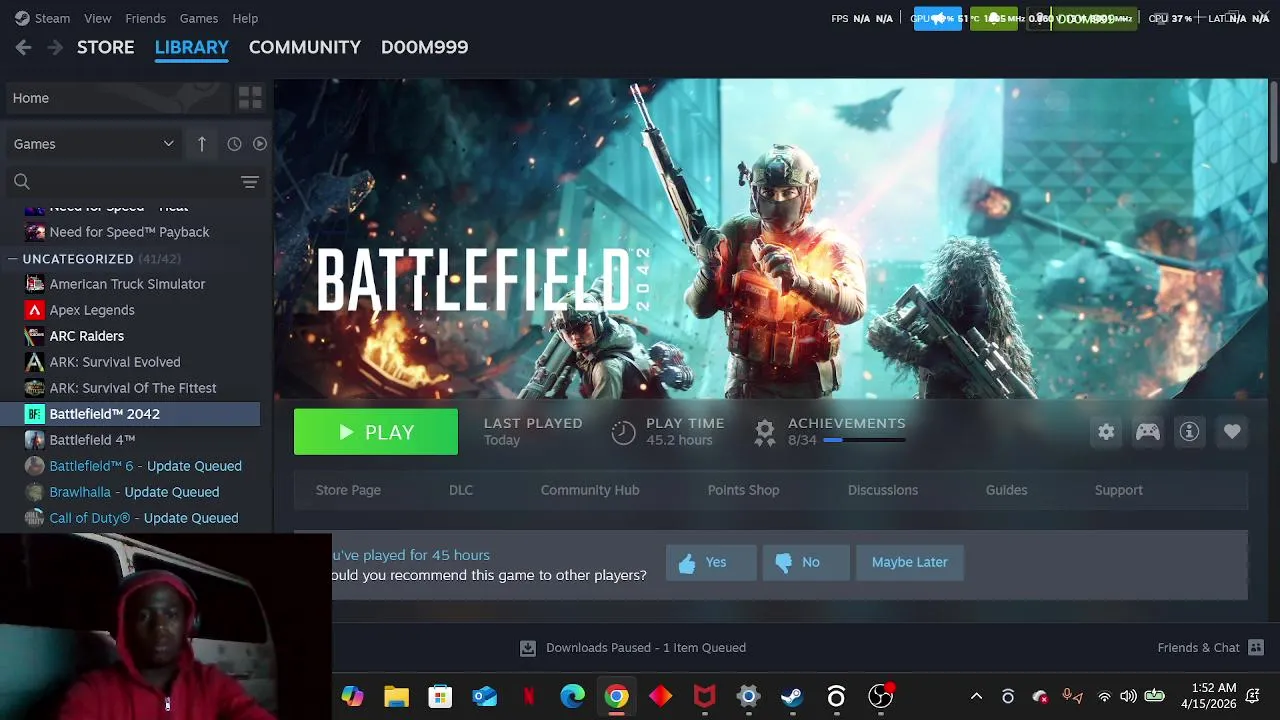Open McAfee from the taskbar
The width and height of the screenshot is (1280, 720).
point(705,697)
